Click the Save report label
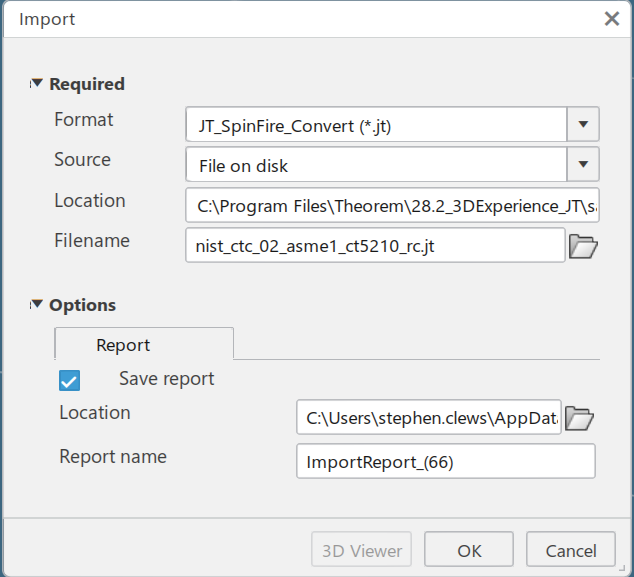 pos(167,379)
